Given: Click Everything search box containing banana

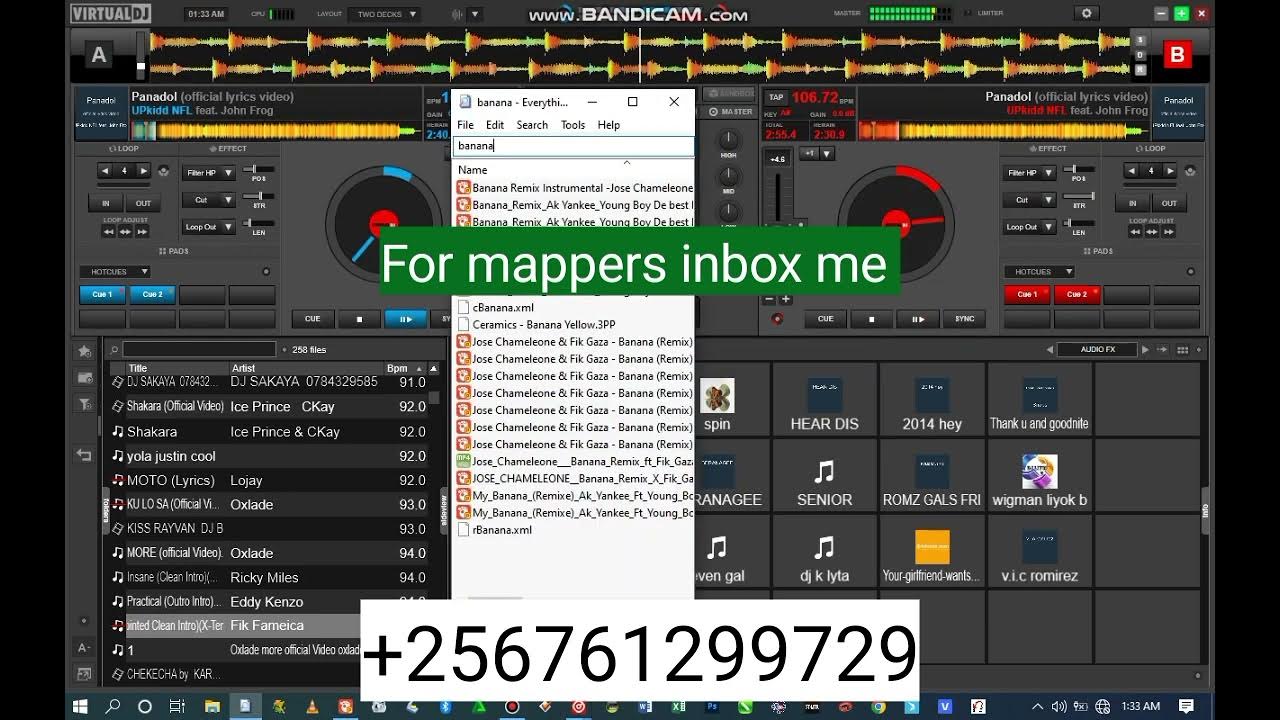Looking at the screenshot, I should tap(573, 146).
